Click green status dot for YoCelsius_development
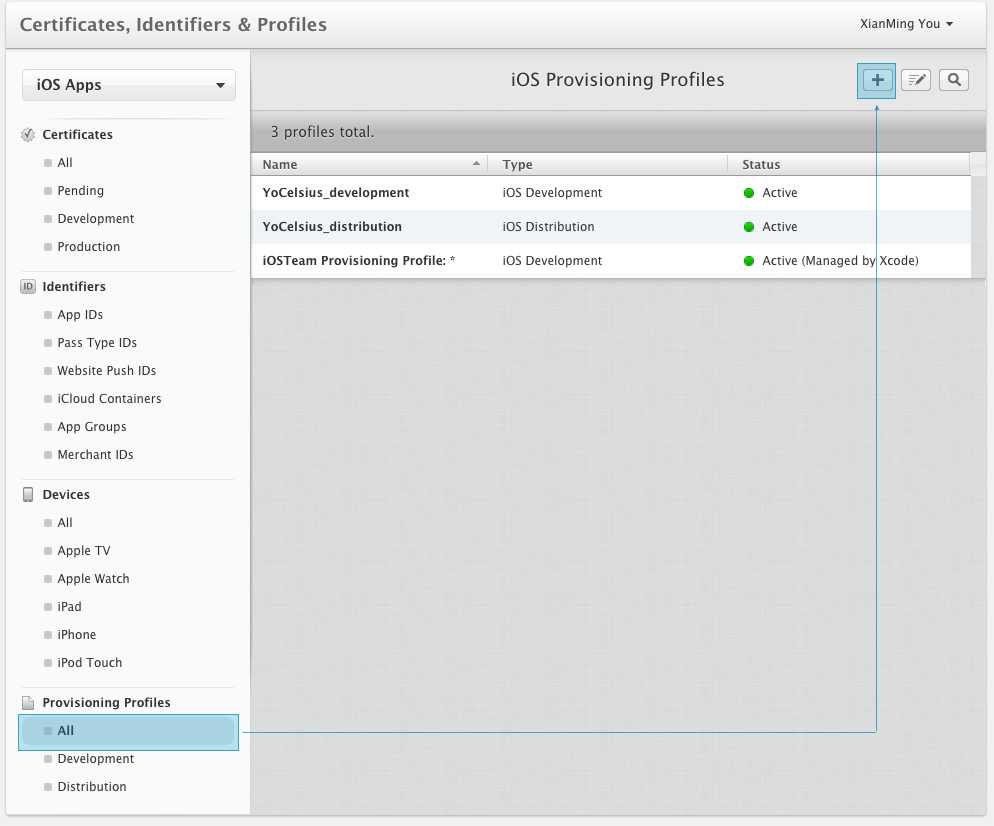Viewport: 994px width, 826px height. 749,193
